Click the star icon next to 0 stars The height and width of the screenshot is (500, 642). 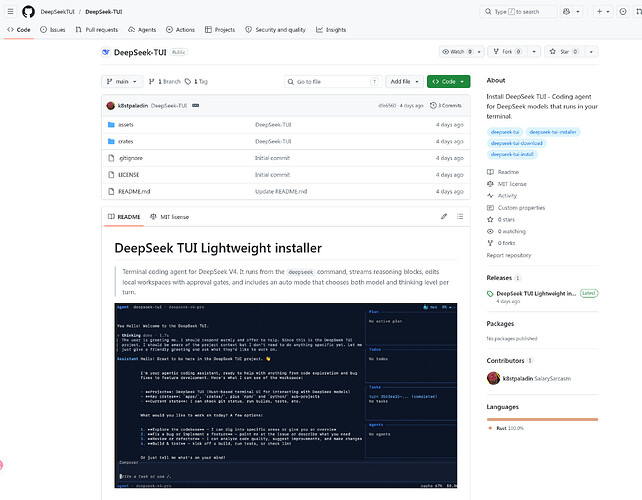pyautogui.click(x=490, y=219)
